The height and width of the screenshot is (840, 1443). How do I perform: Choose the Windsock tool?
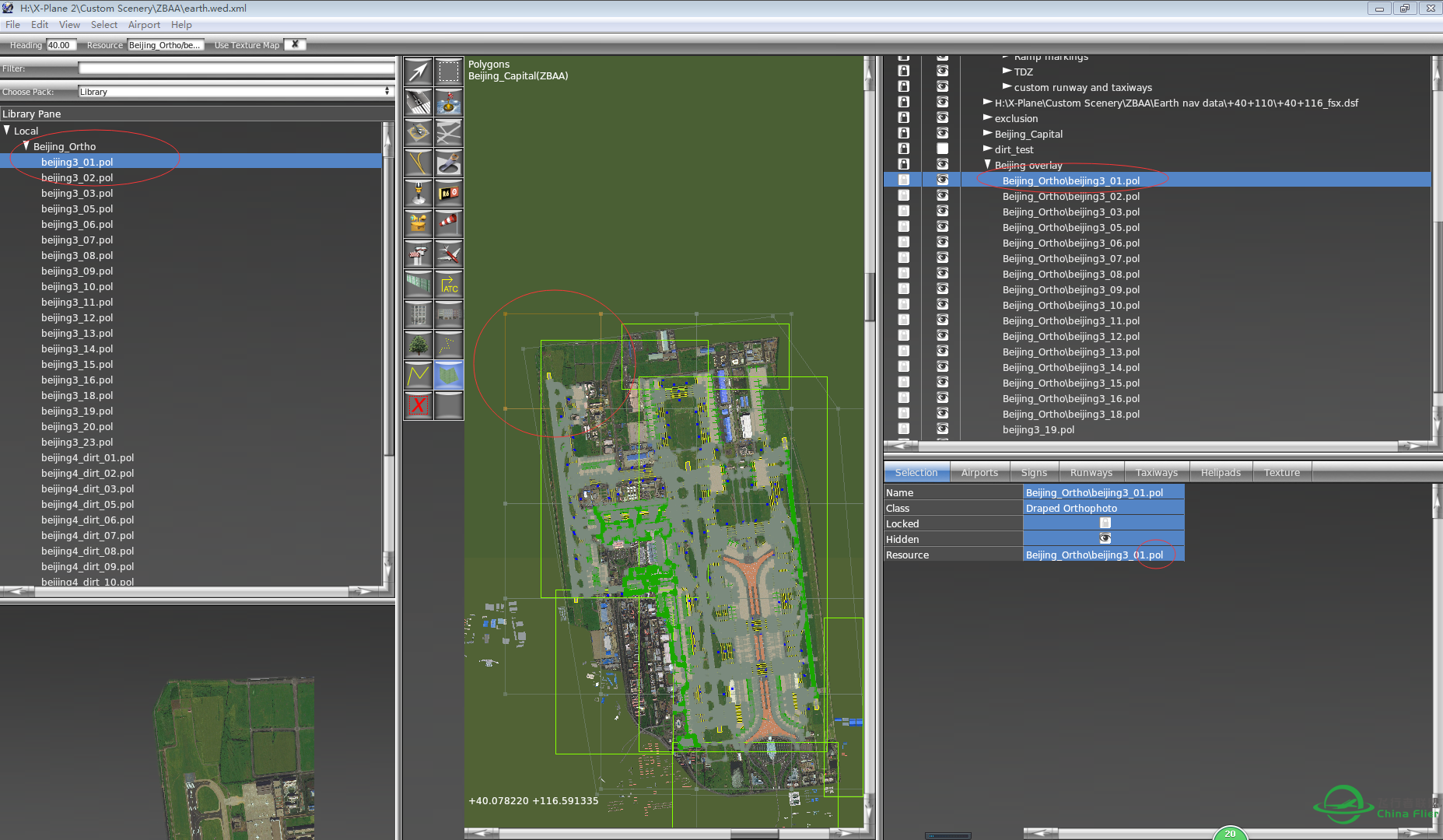[449, 223]
